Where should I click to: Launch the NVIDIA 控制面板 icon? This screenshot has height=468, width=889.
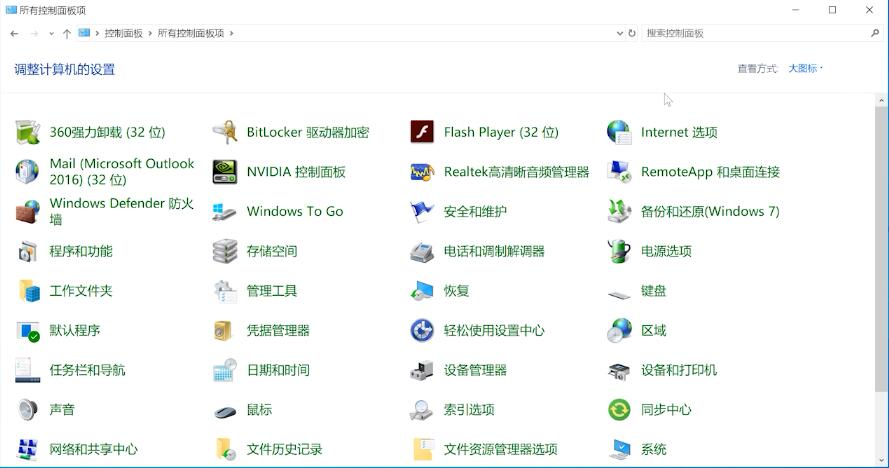pos(225,172)
